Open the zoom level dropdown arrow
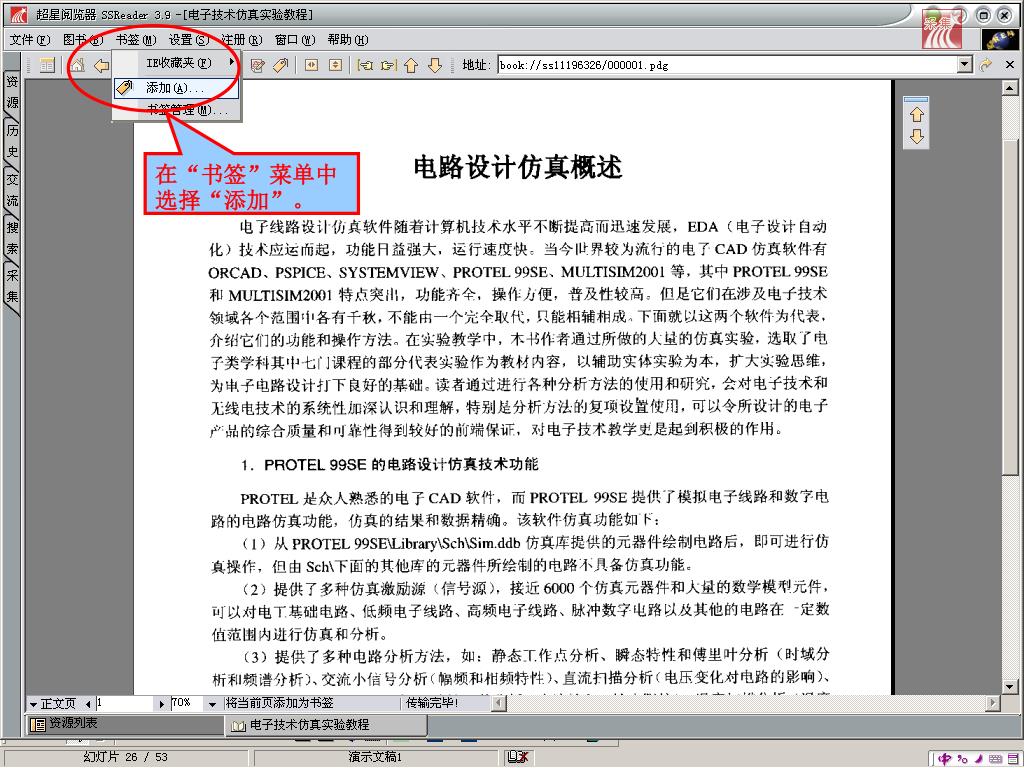 tap(212, 704)
